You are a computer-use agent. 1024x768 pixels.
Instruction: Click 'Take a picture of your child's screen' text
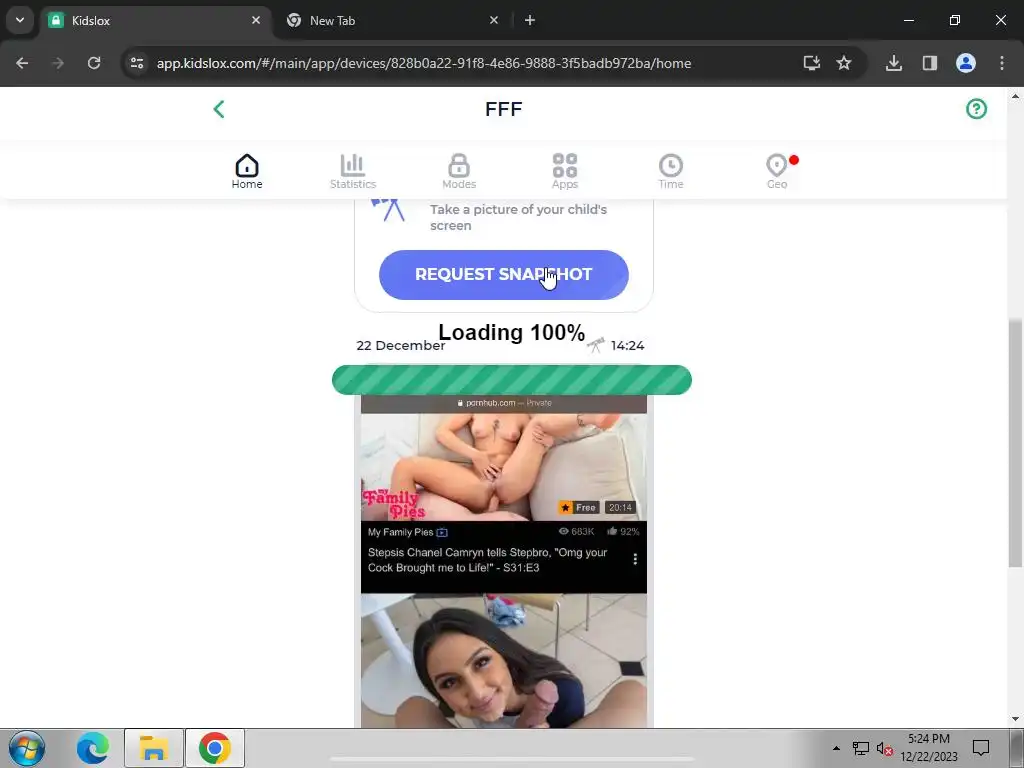[519, 217]
